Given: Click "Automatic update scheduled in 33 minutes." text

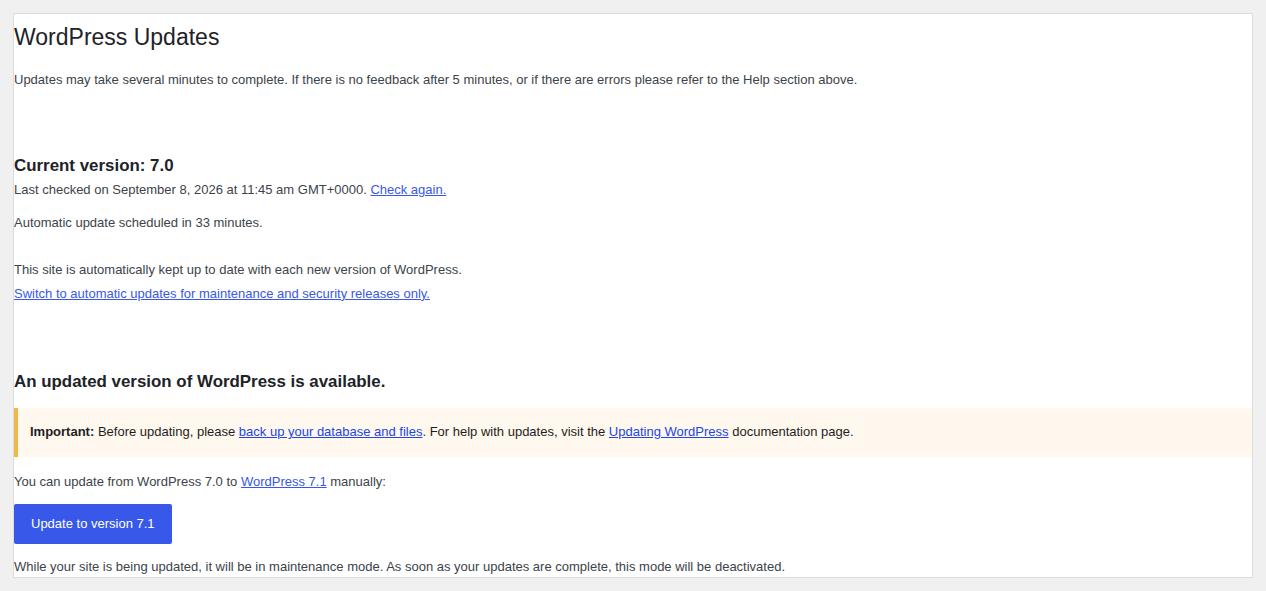Looking at the screenshot, I should (138, 223).
